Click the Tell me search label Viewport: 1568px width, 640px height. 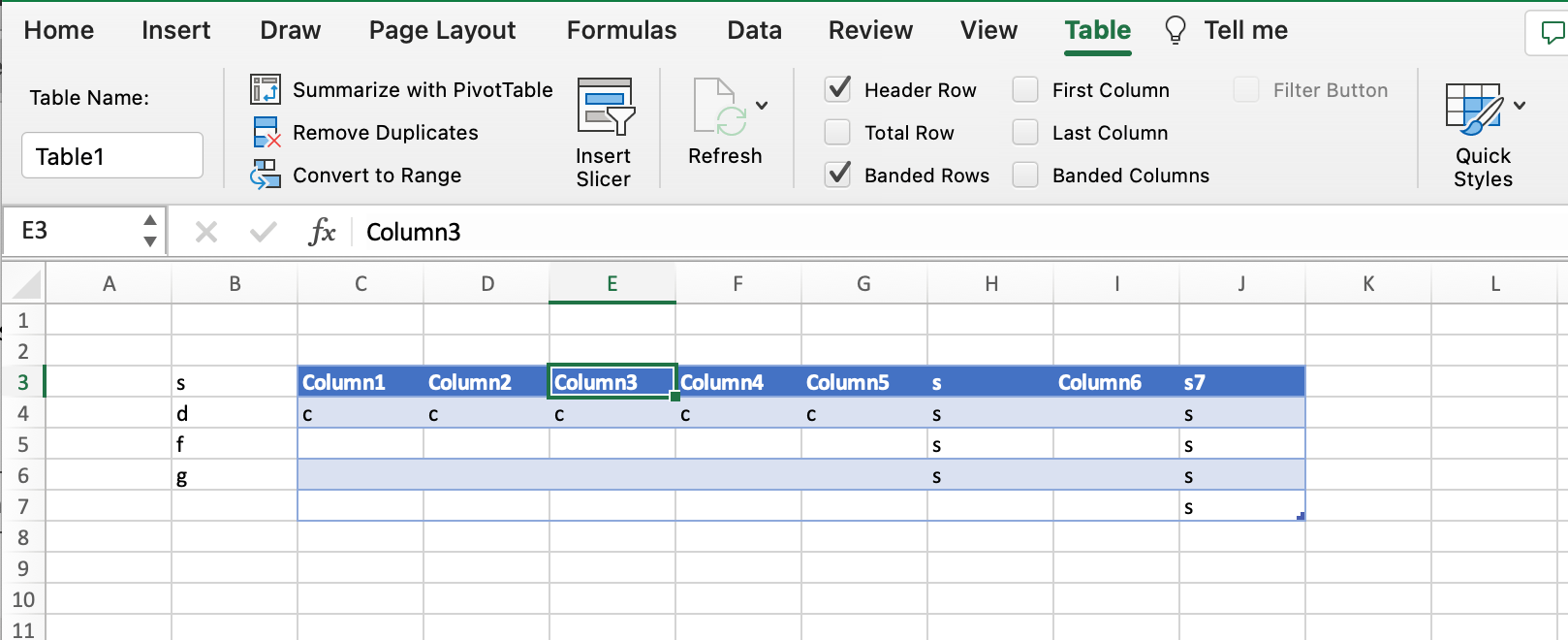pyautogui.click(x=1245, y=30)
